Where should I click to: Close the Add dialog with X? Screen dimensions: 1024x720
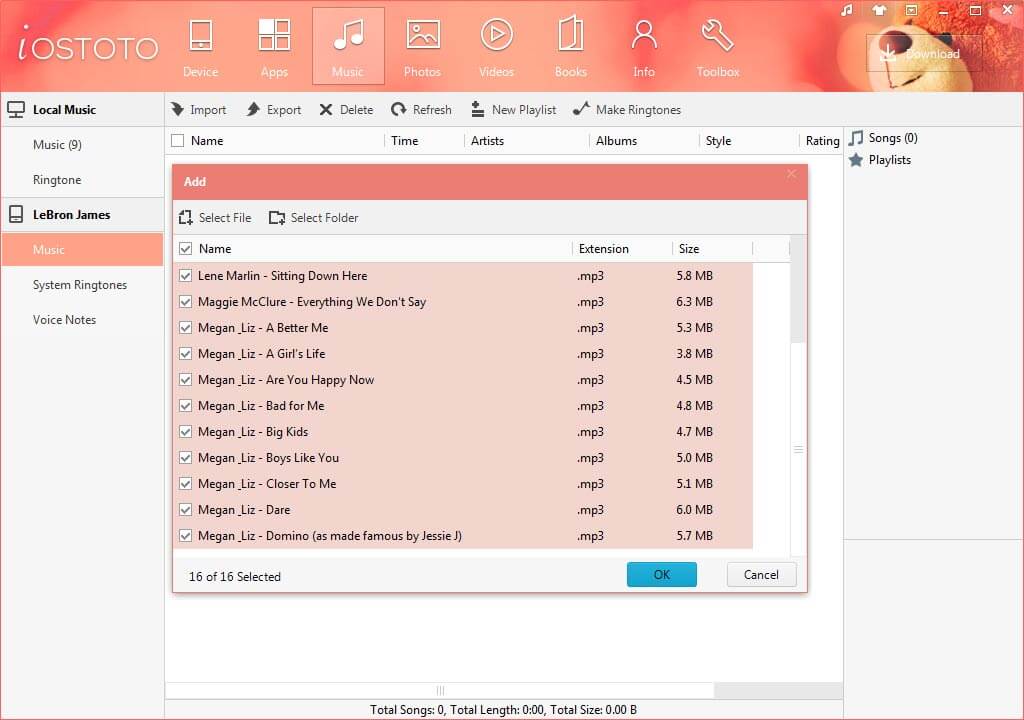pos(792,174)
